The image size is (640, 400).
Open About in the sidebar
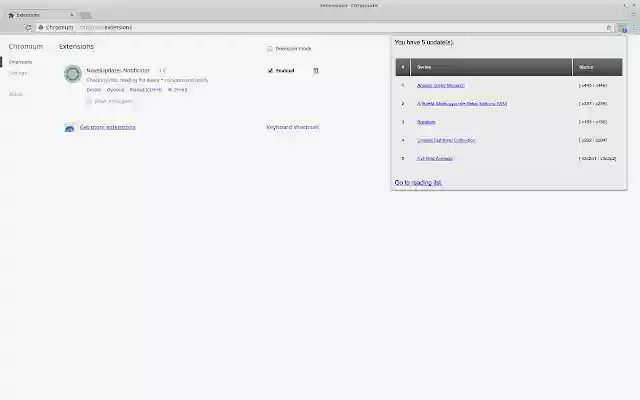click(x=16, y=94)
